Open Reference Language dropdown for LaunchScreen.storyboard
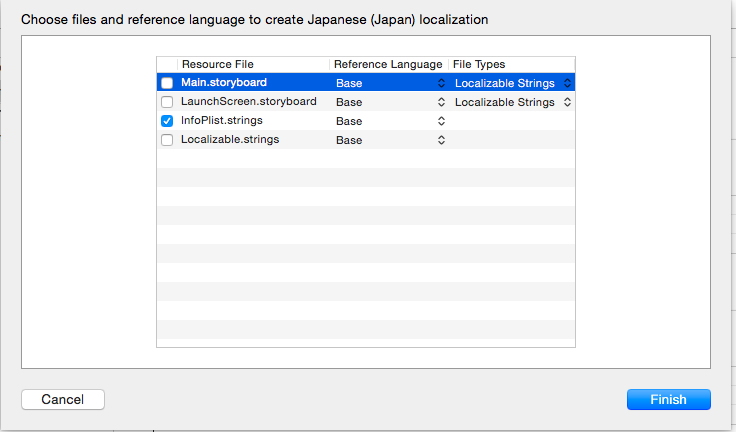 (441, 102)
